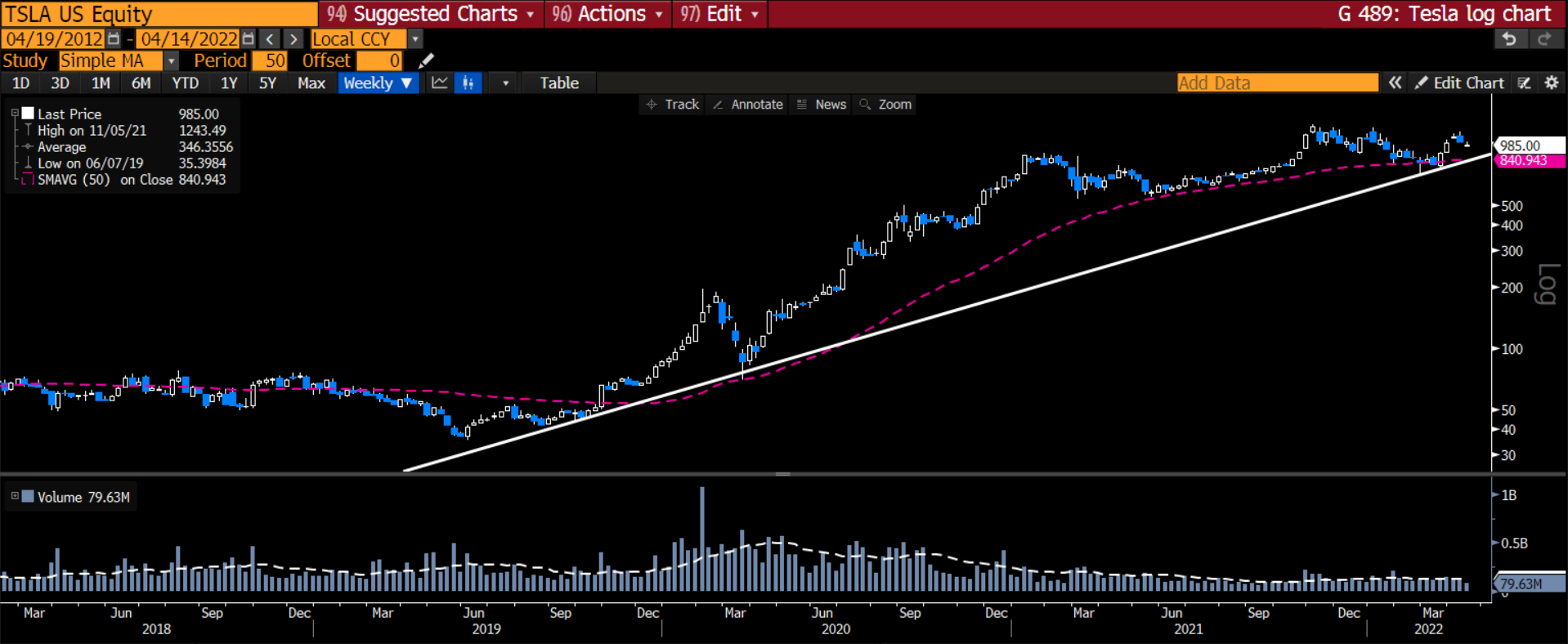Open the Local CCY currency dropdown
Image resolution: width=1568 pixels, height=644 pixels.
click(415, 38)
